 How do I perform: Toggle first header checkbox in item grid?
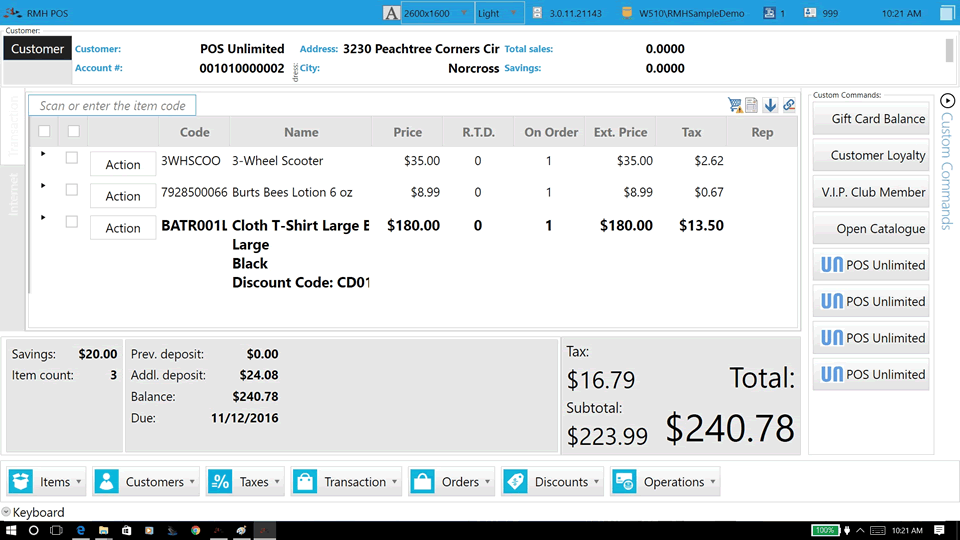tap(44, 131)
